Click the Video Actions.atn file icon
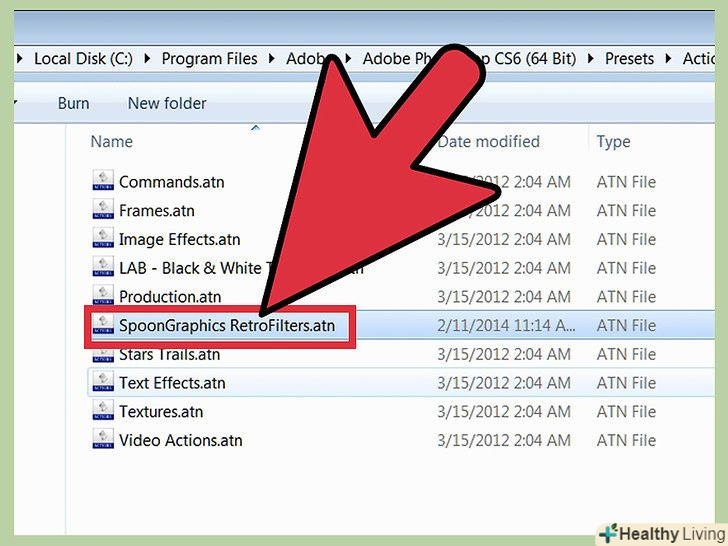 (103, 439)
